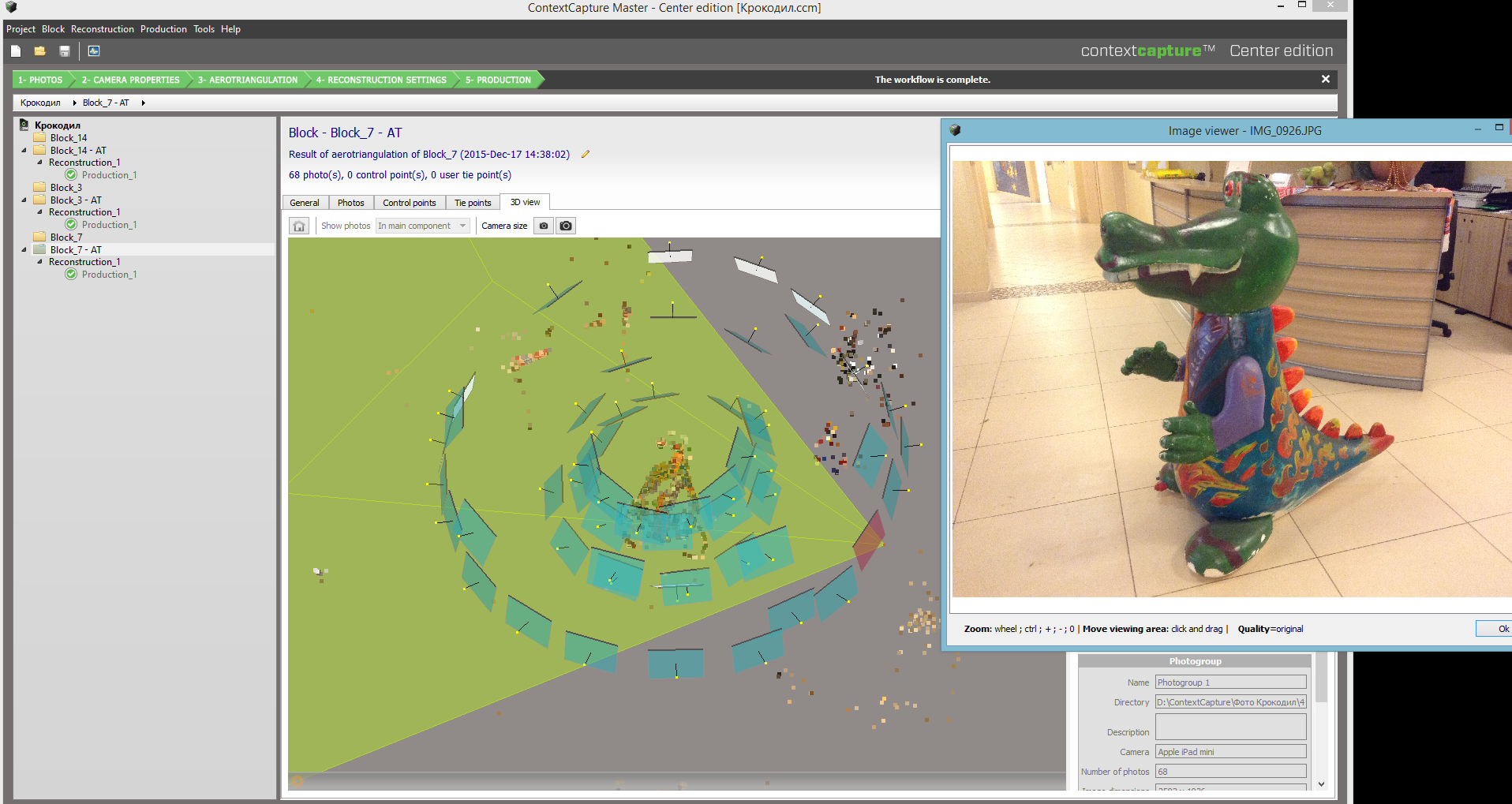The image size is (1512, 804).
Task: Click 'Result of aerotriangulation of Block_7' text
Action: click(x=429, y=155)
